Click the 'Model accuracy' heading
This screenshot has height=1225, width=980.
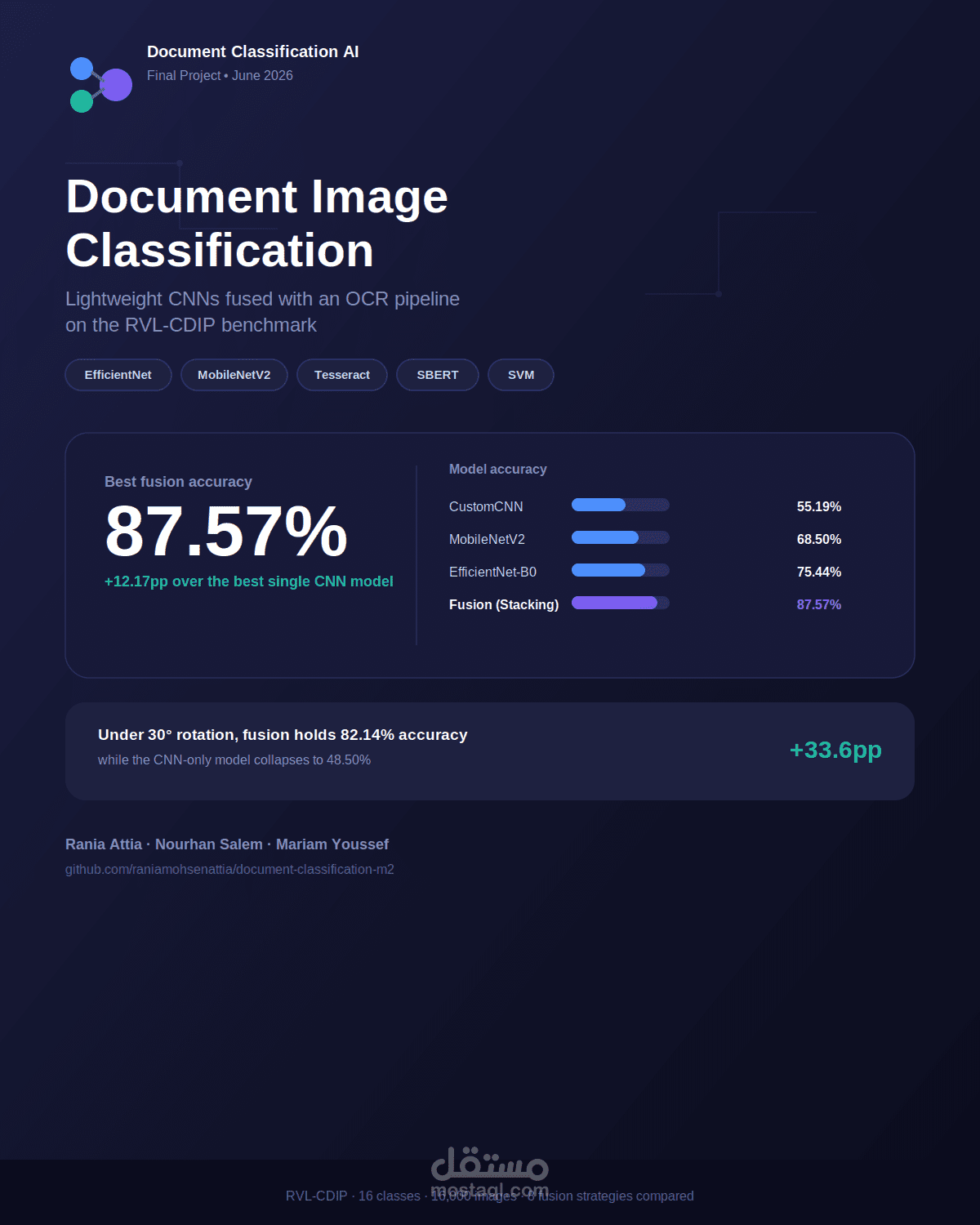tap(498, 469)
